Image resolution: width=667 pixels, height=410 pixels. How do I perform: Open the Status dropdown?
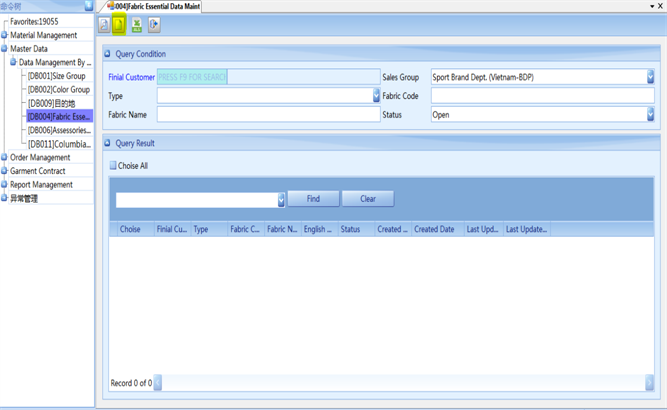tap(650, 115)
